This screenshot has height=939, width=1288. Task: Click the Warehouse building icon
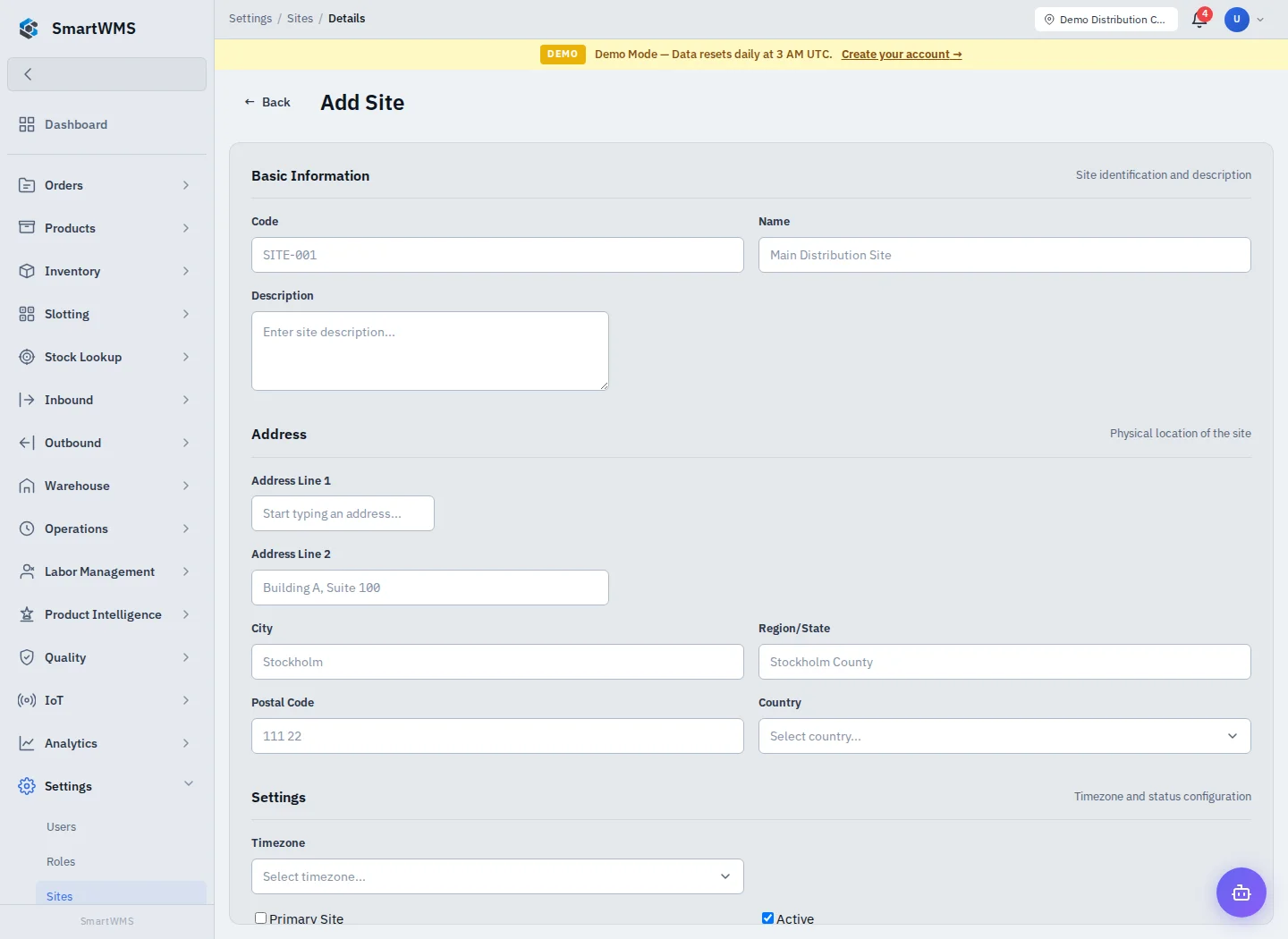click(x=27, y=486)
